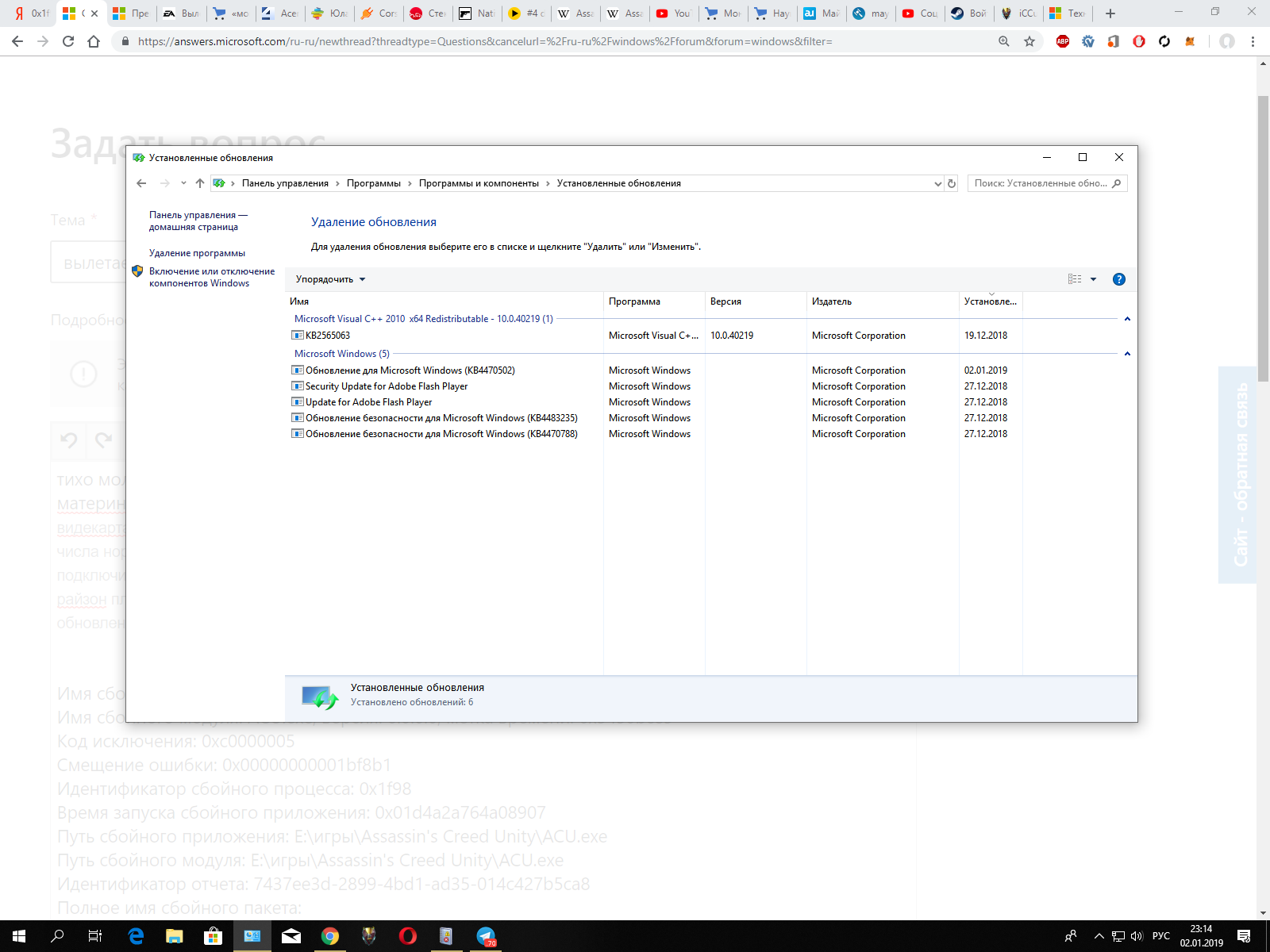
Task: Collapse the Microsoft Windows (5) group
Action: pos(1127,354)
